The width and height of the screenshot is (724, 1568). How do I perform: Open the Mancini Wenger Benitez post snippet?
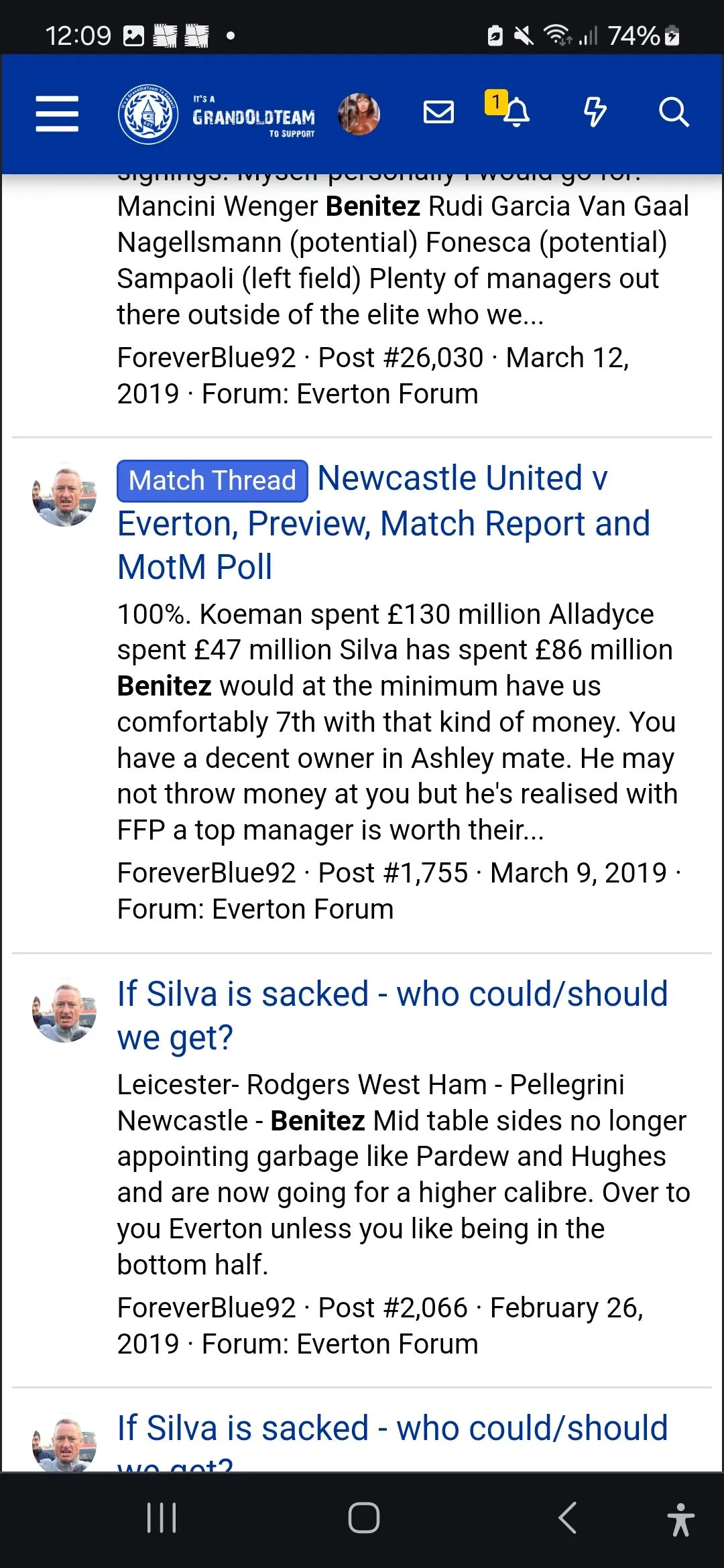402,260
